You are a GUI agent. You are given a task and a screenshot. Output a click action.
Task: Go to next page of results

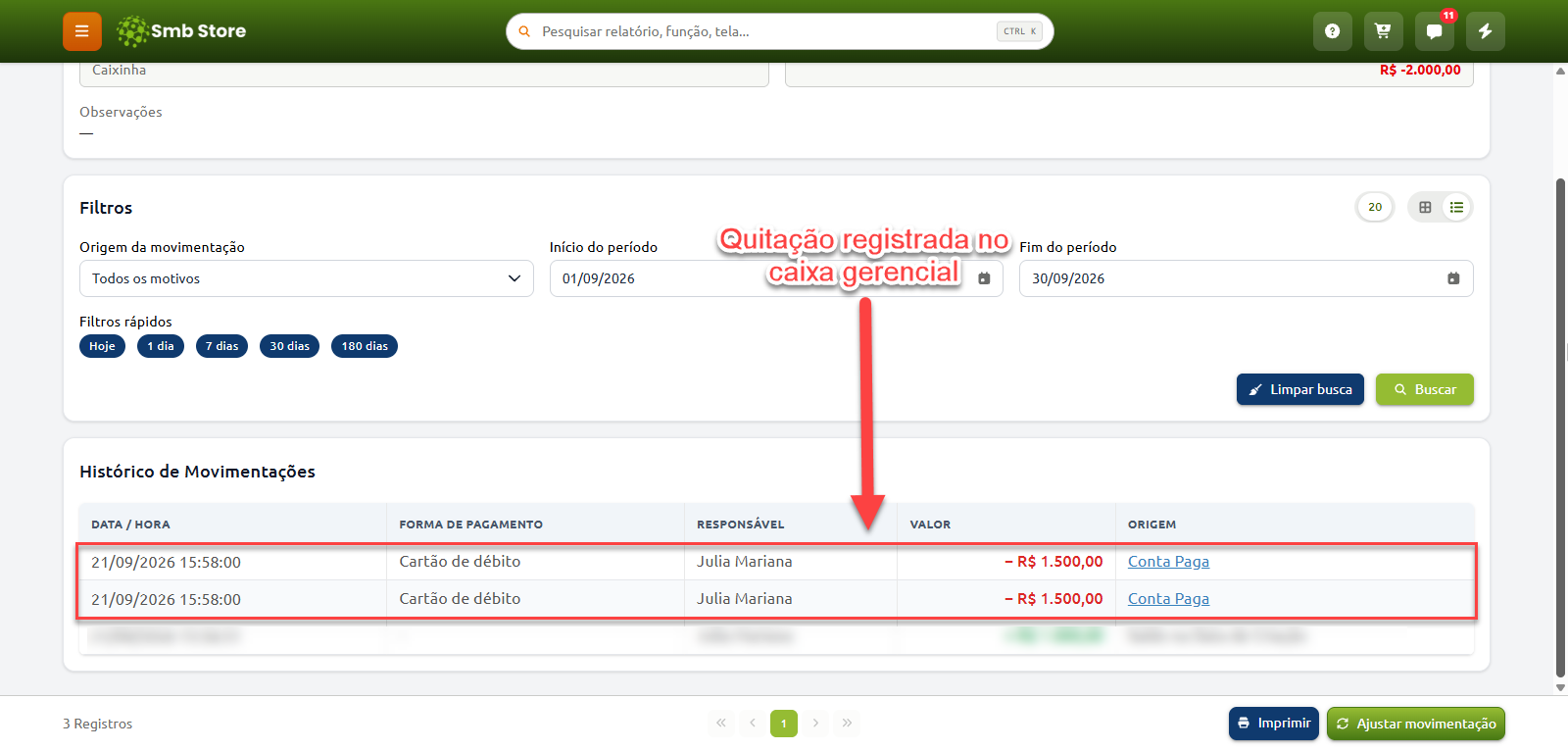tap(815, 724)
